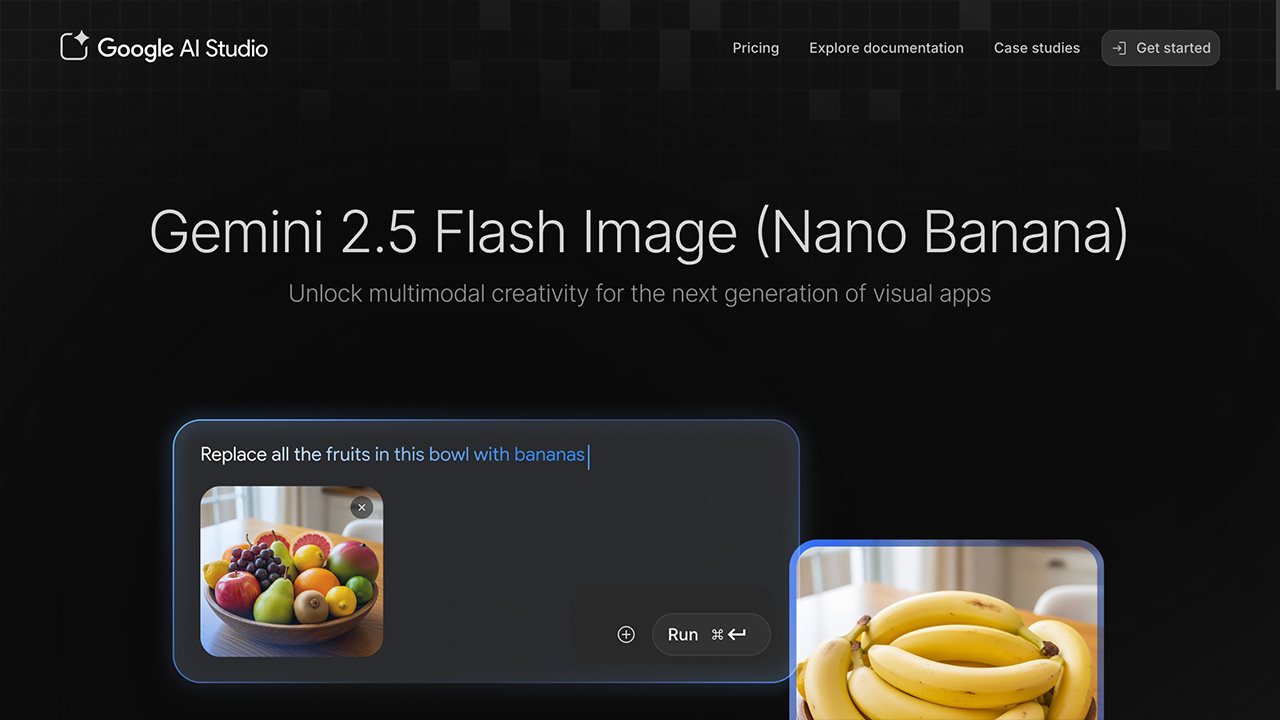Viewport: 1280px width, 720px height.
Task: Click the blue highlighted word bananas
Action: [549, 455]
